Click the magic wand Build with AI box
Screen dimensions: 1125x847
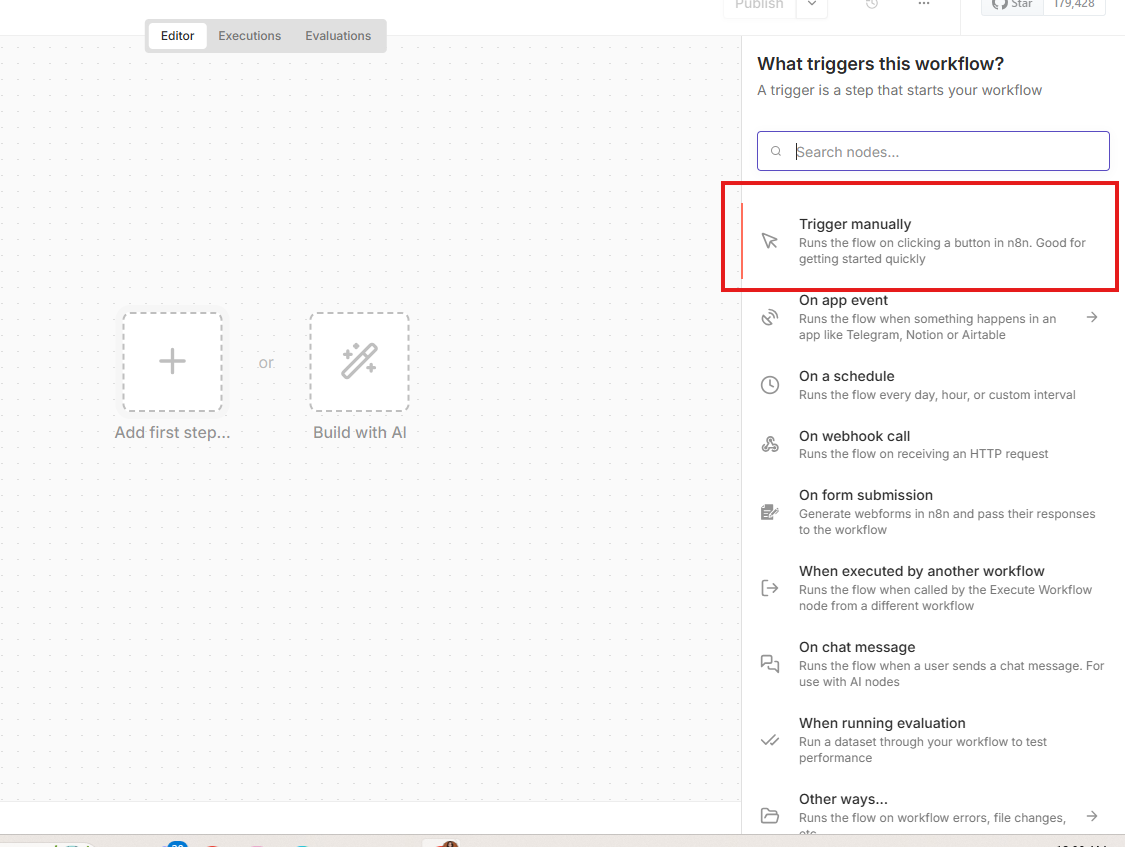pyautogui.click(x=359, y=362)
